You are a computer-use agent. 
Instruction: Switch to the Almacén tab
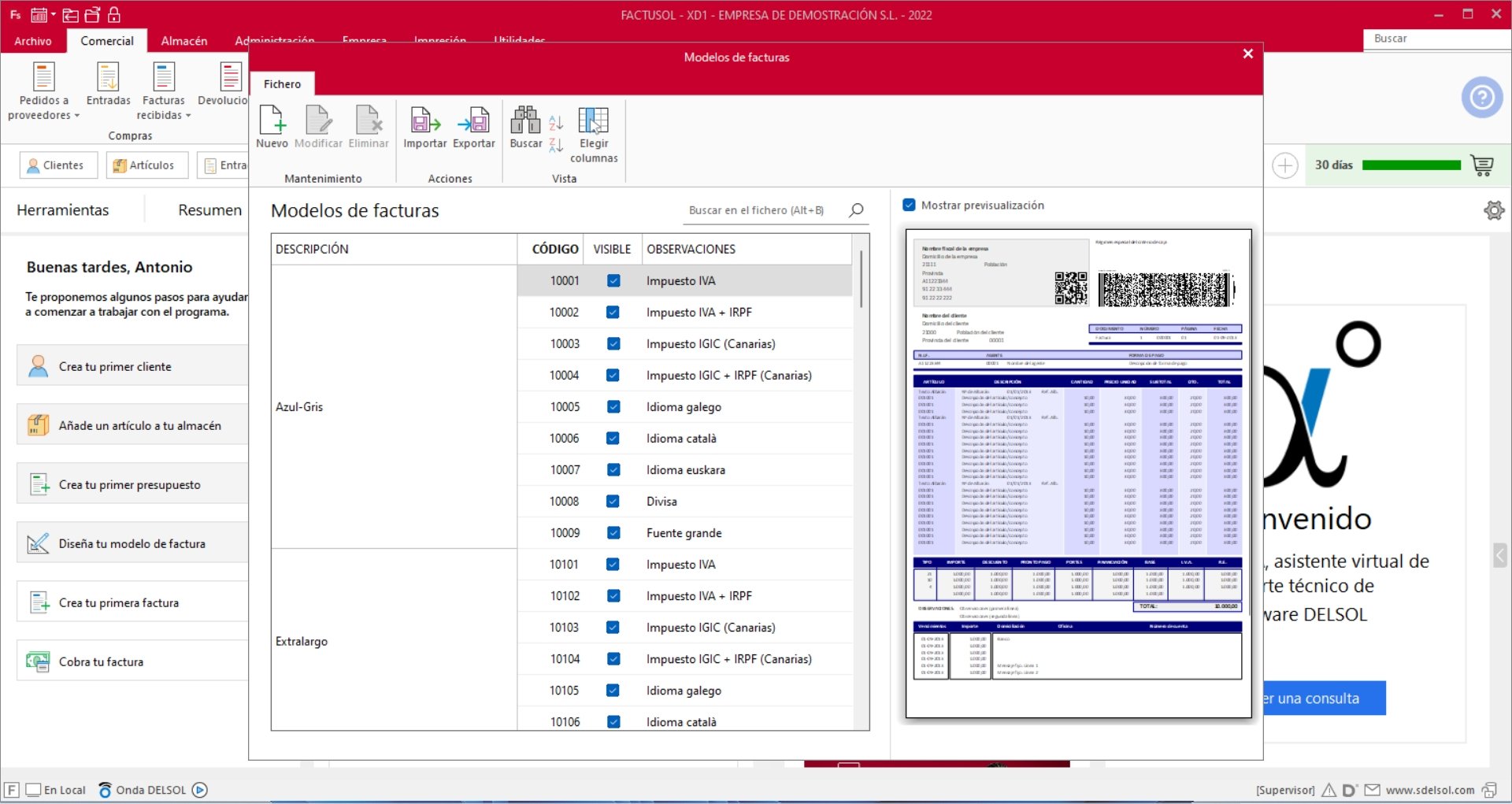pyautogui.click(x=184, y=41)
